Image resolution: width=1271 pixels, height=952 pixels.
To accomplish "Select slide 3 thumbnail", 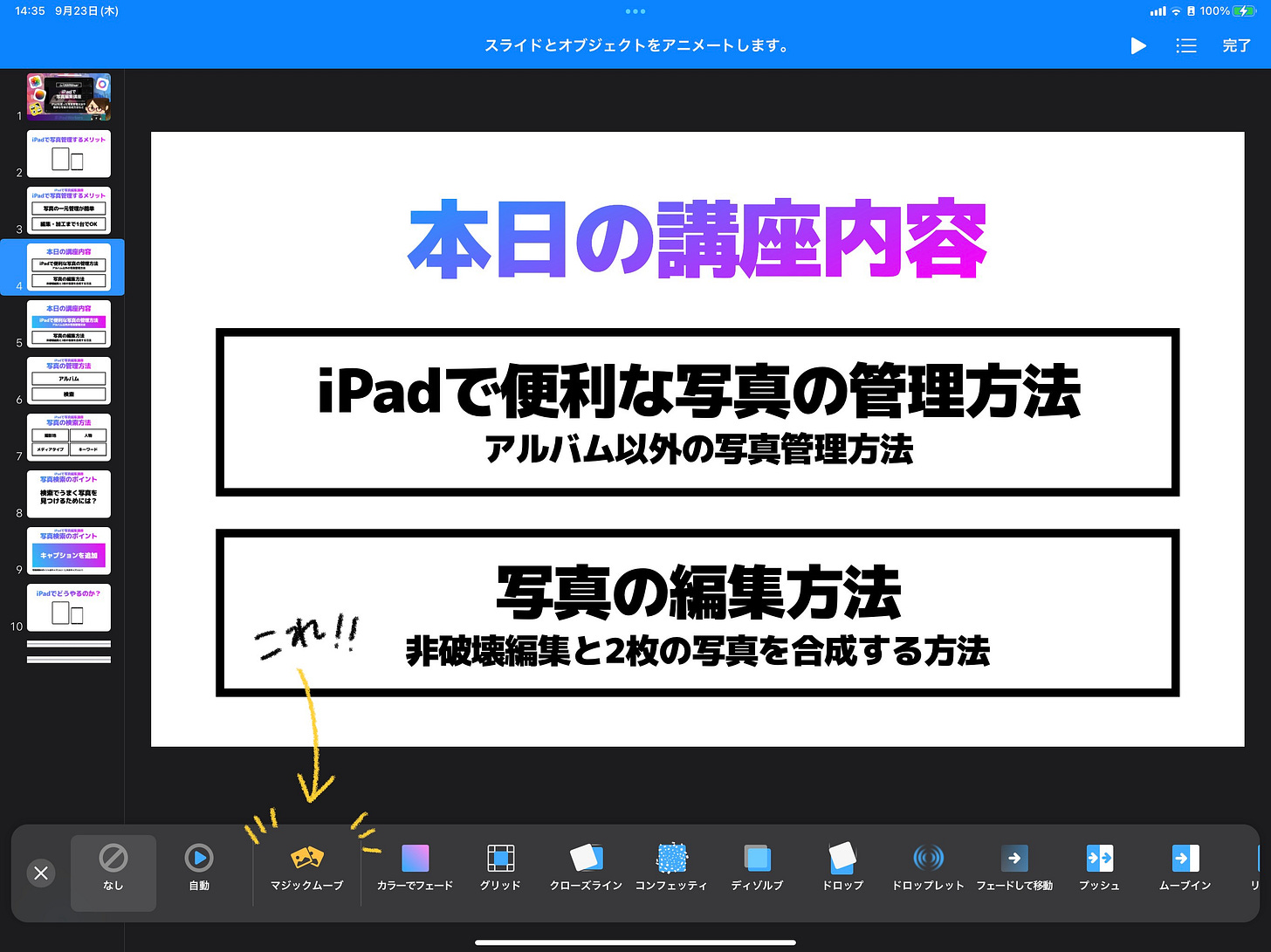I will click(69, 210).
